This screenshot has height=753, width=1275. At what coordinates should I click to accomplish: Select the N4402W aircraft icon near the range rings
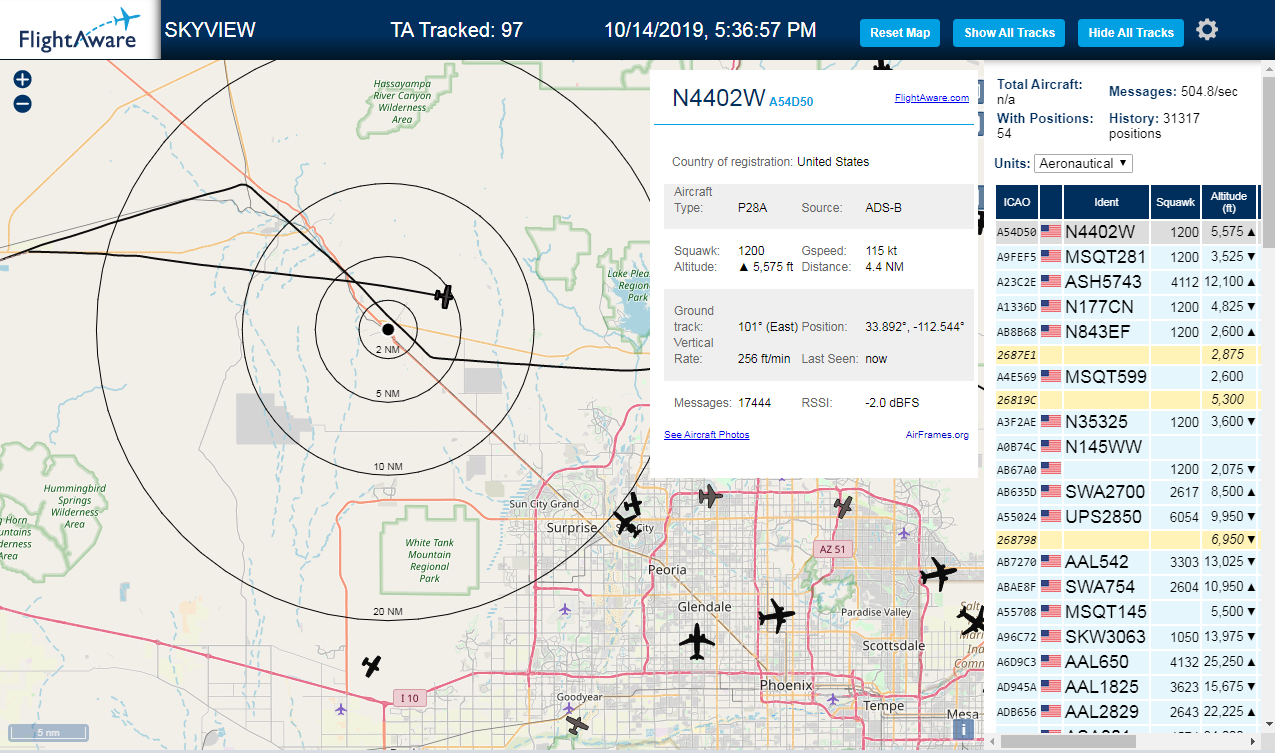click(445, 295)
